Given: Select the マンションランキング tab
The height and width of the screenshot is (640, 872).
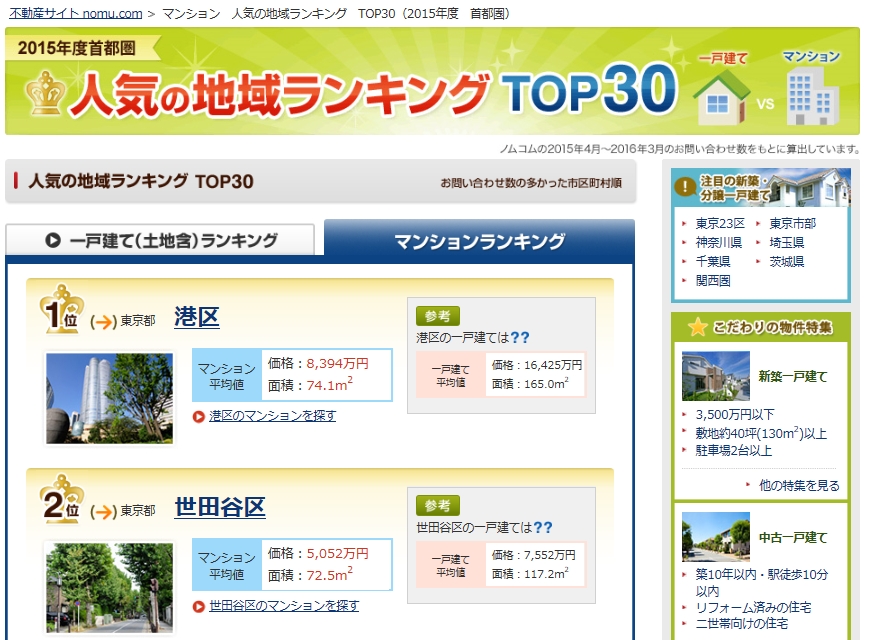Looking at the screenshot, I should pos(479,241).
